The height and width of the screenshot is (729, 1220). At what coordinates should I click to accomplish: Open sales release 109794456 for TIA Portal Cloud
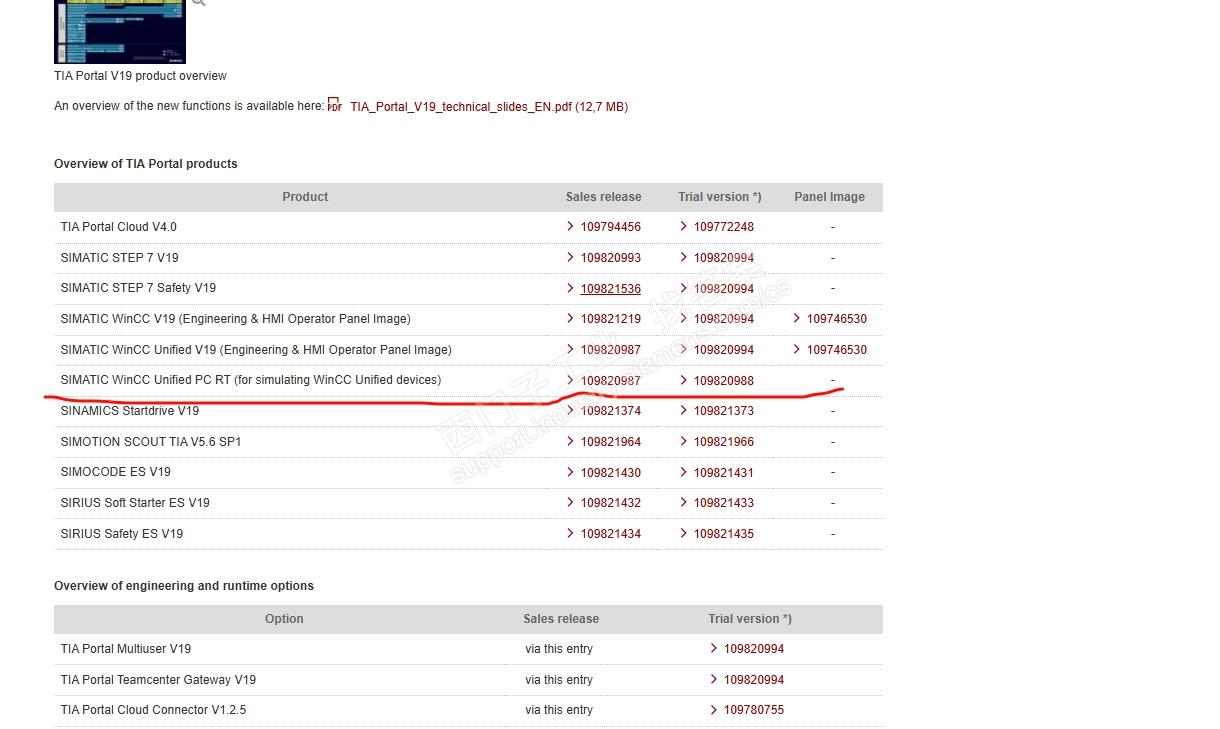(x=611, y=227)
